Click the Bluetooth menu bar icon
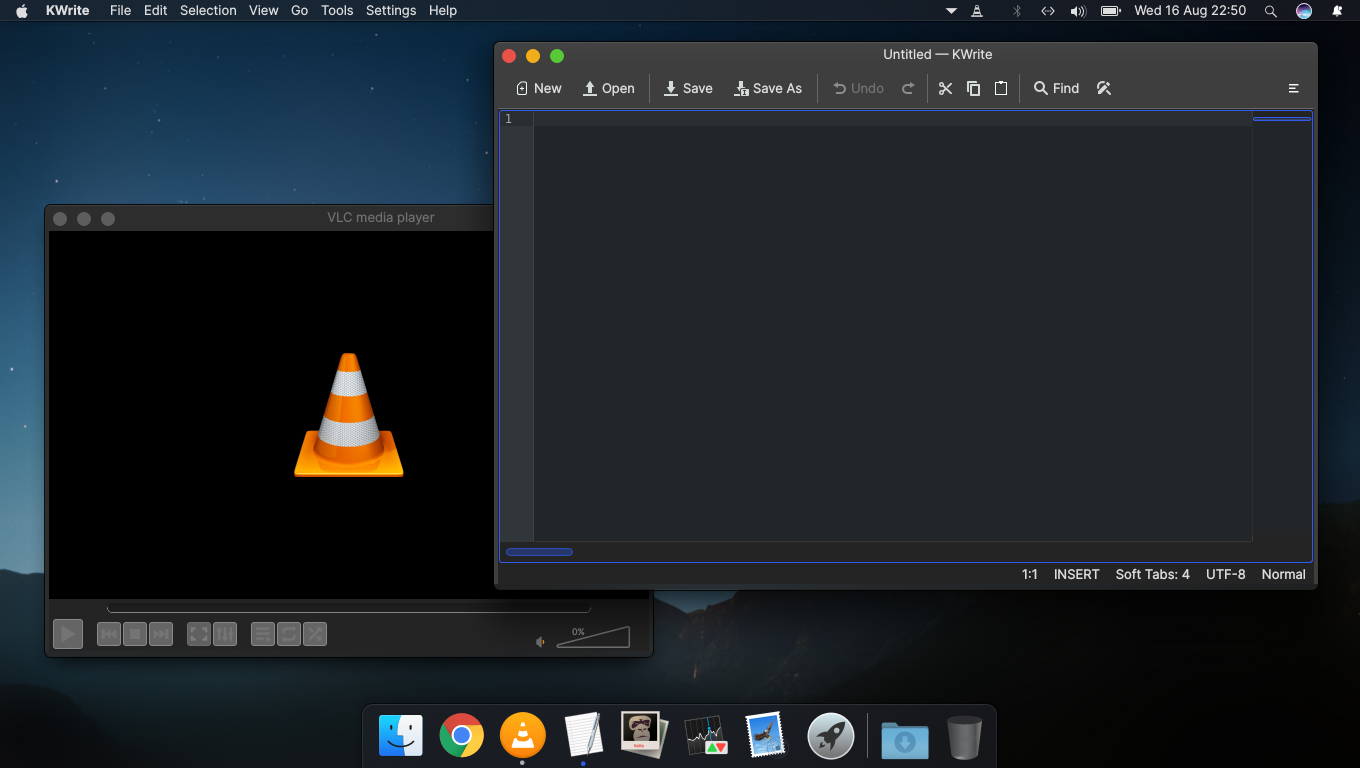 pos(1017,11)
